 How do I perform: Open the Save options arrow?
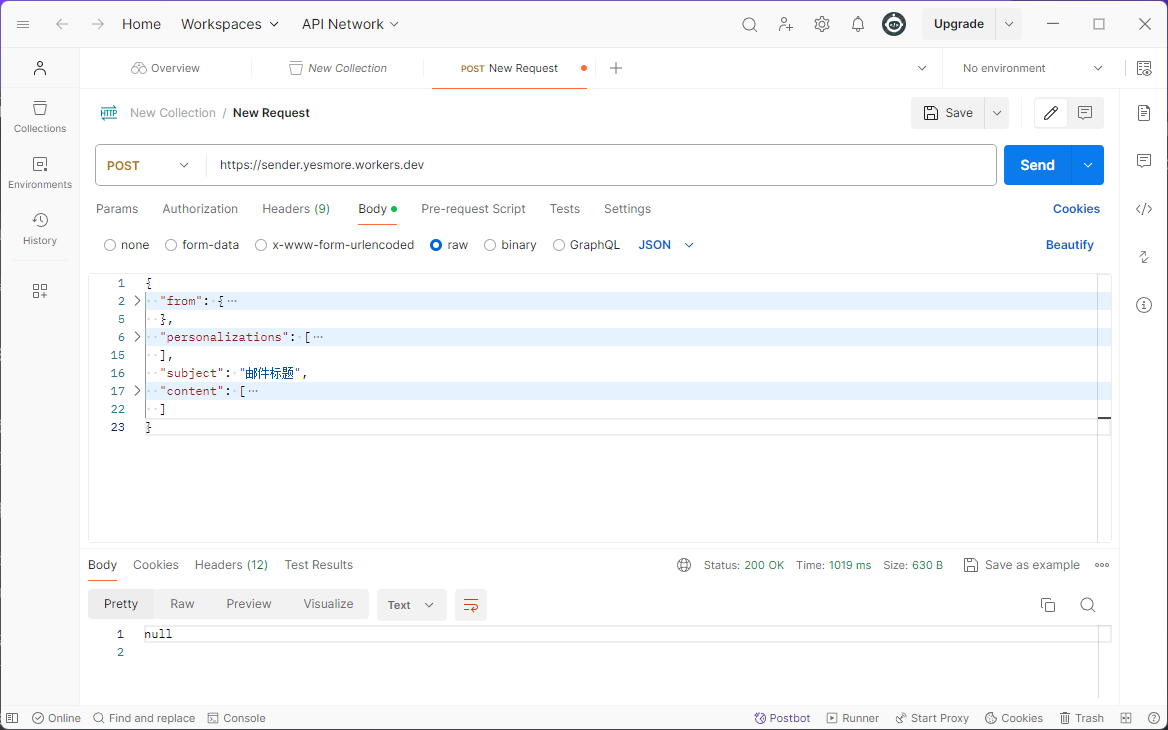click(997, 113)
